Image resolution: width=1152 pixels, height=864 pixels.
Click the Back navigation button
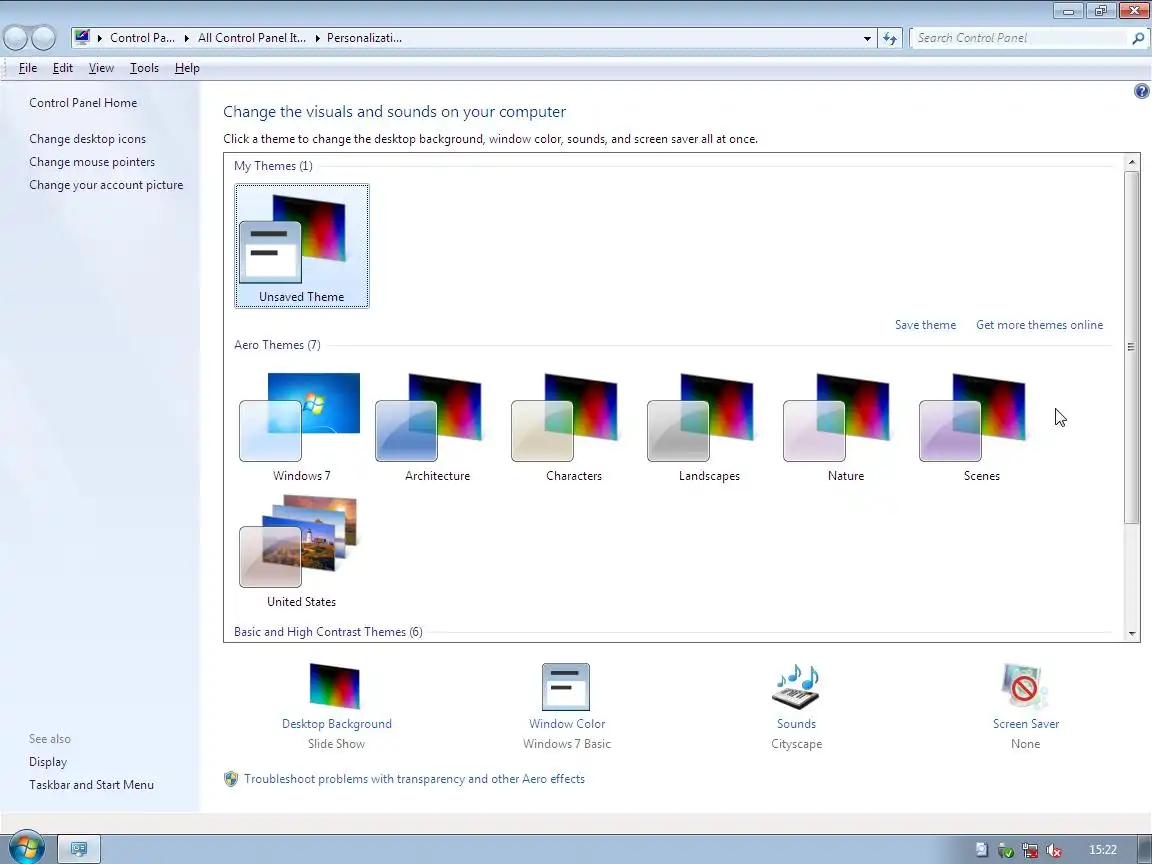(15, 37)
